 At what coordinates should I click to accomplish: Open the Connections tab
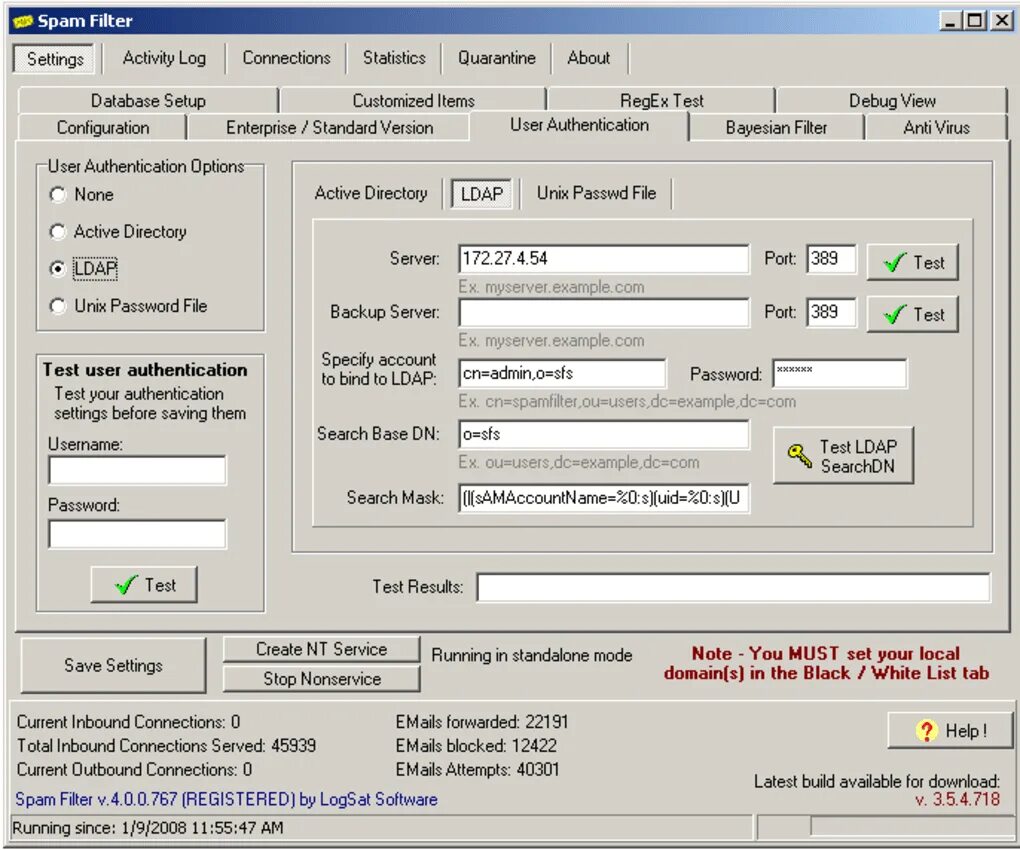(x=286, y=58)
